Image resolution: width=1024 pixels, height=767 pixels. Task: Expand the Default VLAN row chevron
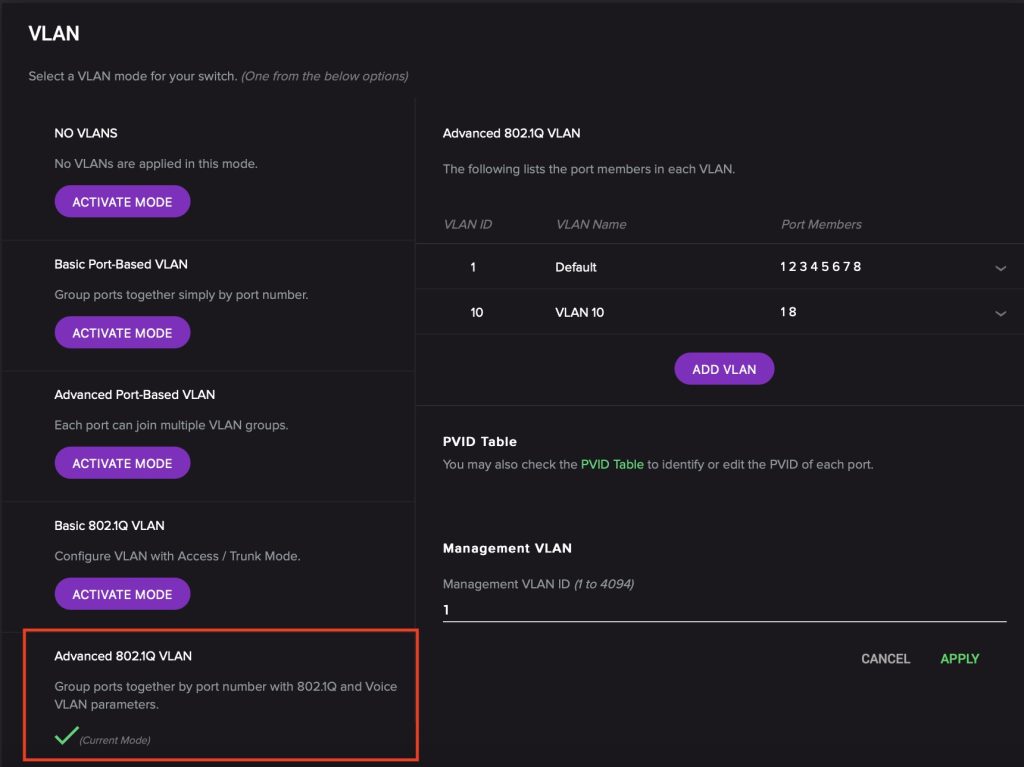click(1000, 268)
